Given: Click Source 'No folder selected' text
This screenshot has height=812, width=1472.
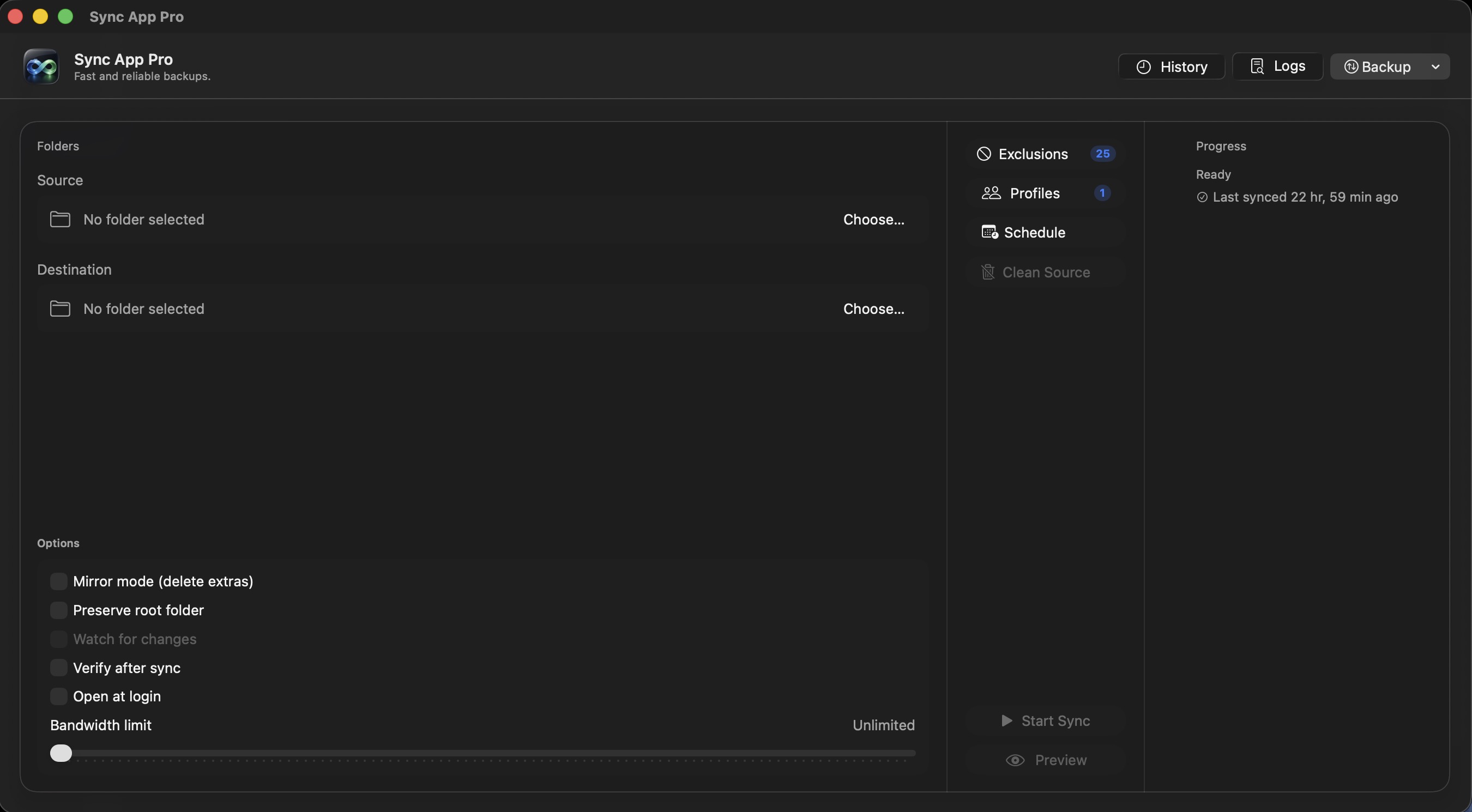Looking at the screenshot, I should [x=143, y=219].
